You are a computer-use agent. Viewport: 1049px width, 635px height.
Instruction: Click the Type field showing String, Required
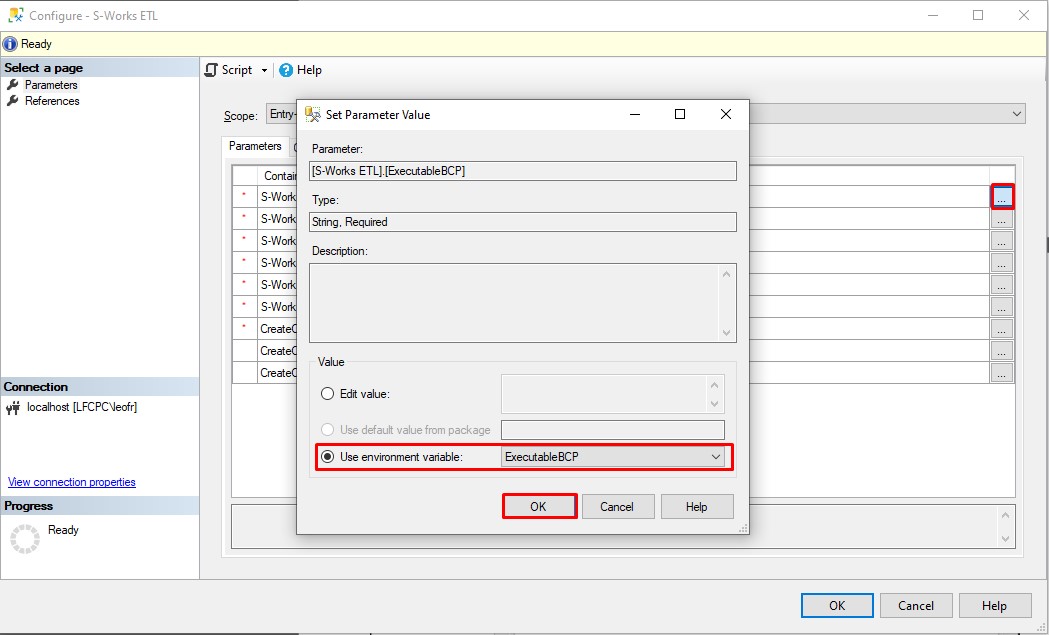522,221
